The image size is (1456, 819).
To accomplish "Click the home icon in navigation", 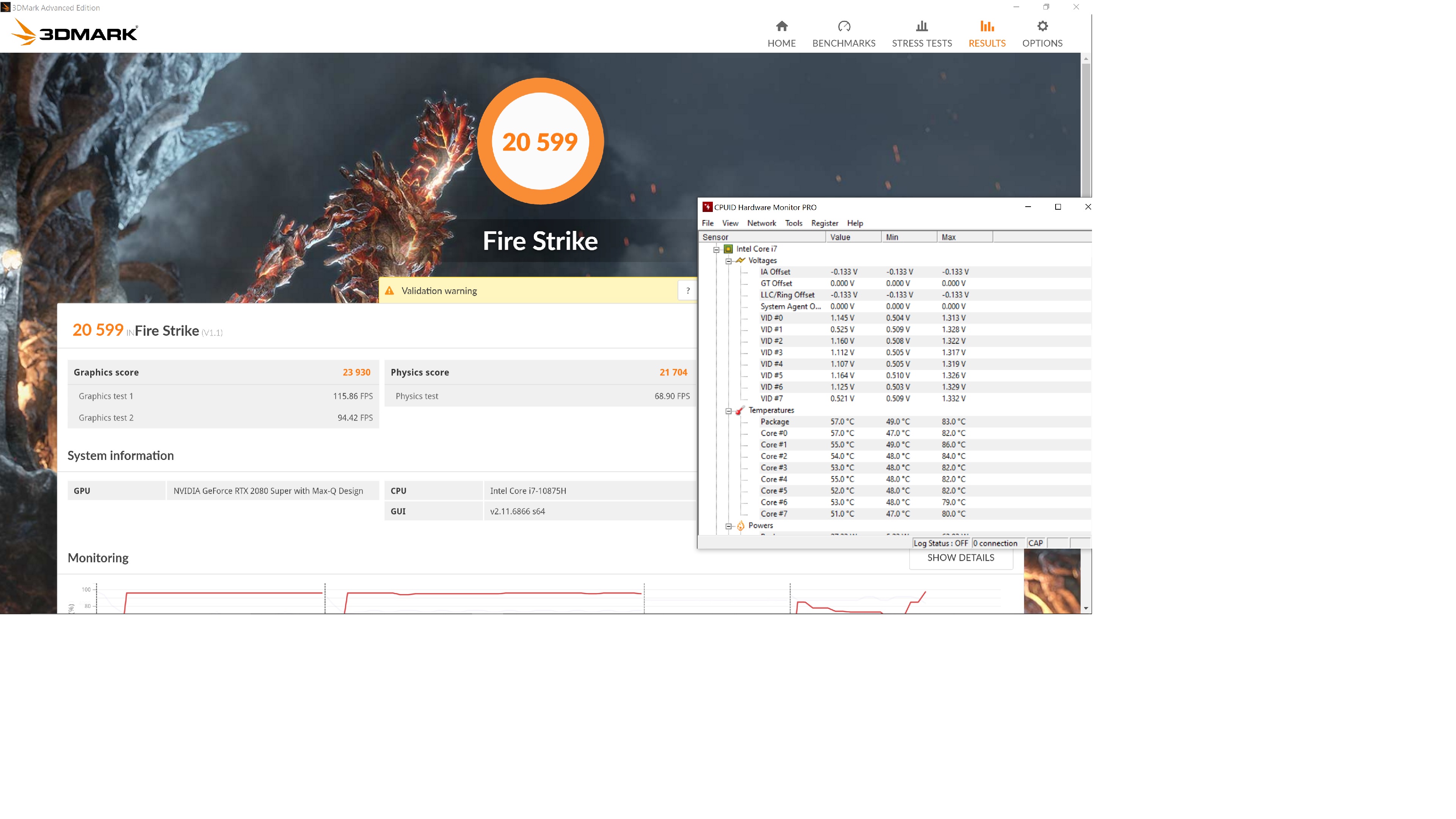I will pyautogui.click(x=782, y=26).
